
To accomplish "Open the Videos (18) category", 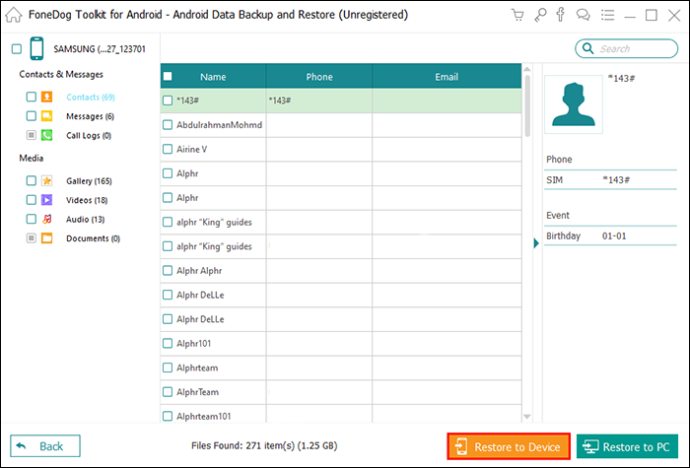I will click(x=87, y=200).
